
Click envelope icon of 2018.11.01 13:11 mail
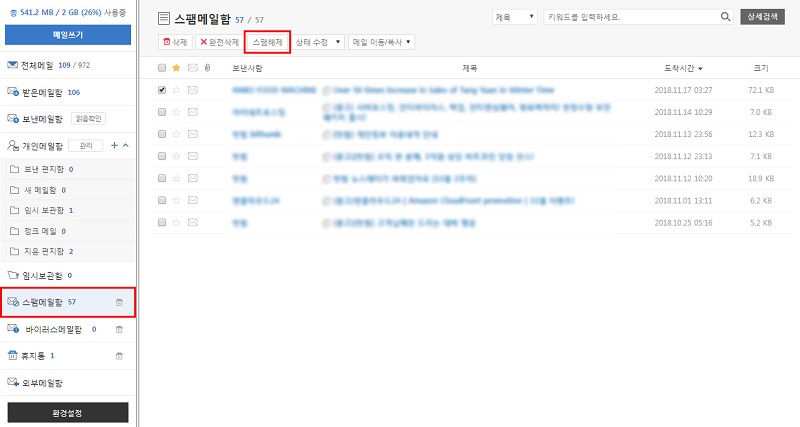192,200
